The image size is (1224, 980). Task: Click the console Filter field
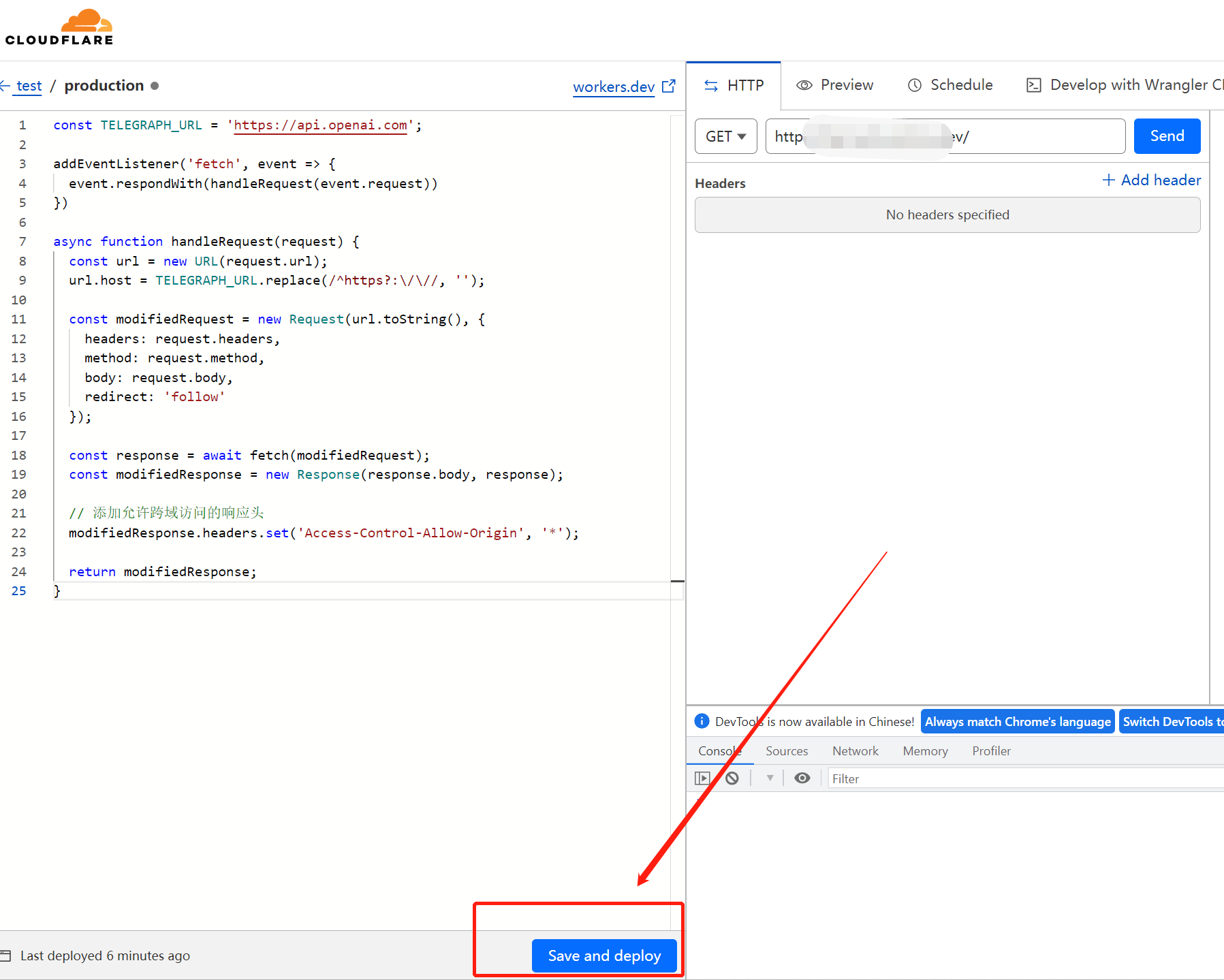tap(1026, 778)
